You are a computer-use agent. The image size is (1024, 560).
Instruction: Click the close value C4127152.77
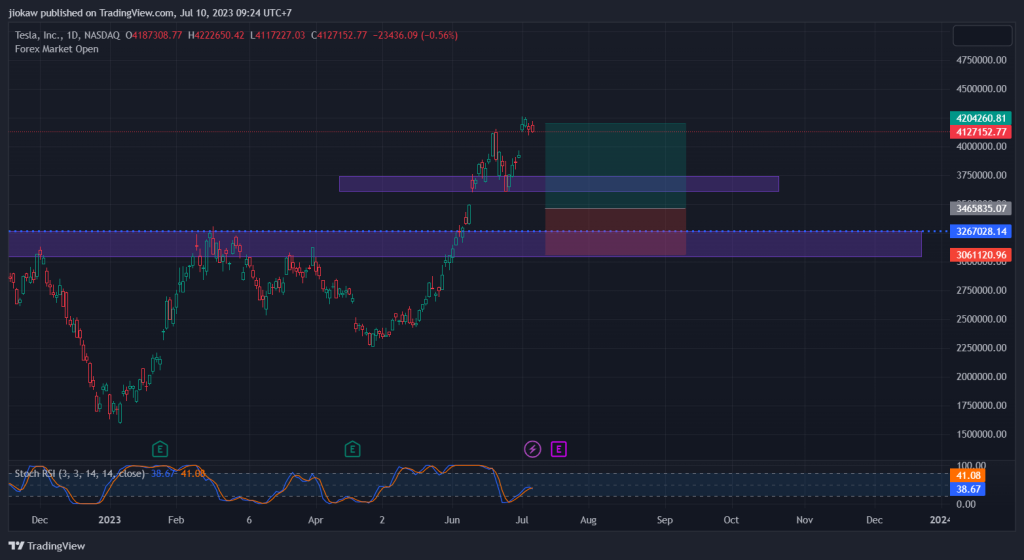pyautogui.click(x=339, y=35)
